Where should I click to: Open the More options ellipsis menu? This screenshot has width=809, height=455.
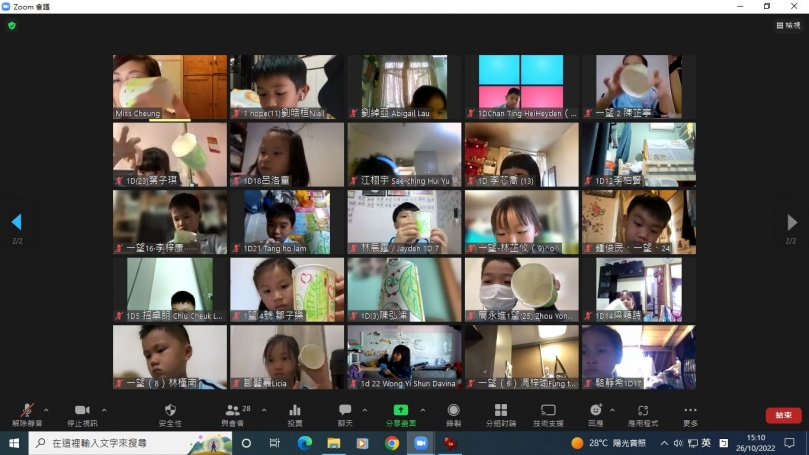[x=690, y=412]
